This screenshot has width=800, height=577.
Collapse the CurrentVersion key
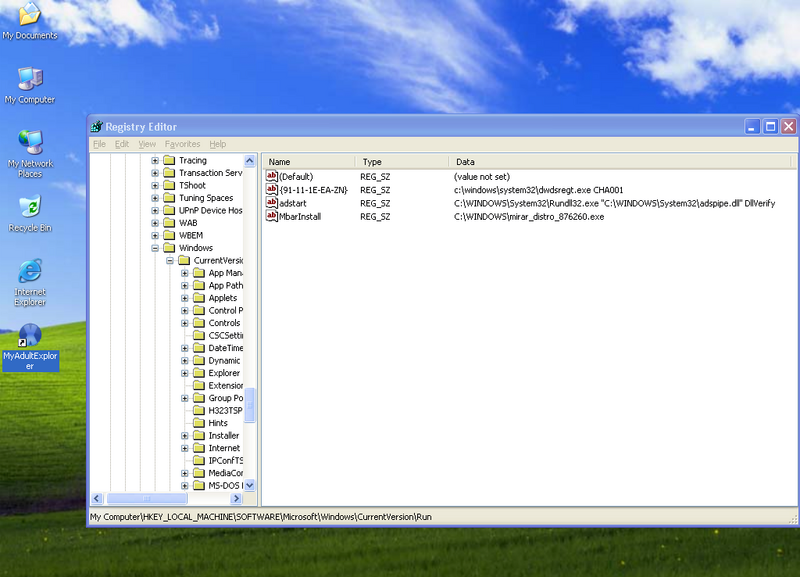(169, 260)
